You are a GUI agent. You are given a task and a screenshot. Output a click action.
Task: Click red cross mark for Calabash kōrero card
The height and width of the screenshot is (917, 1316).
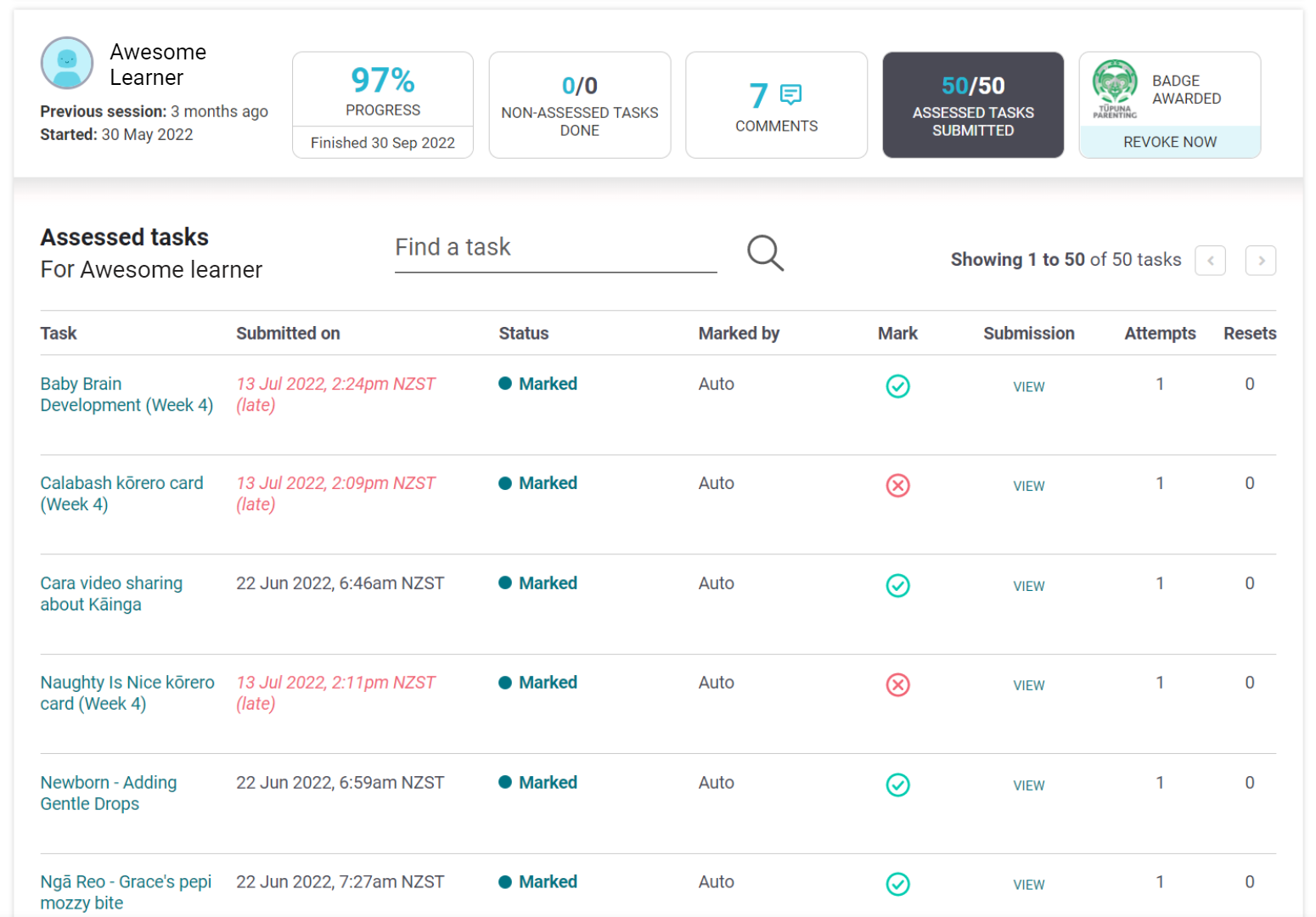[897, 486]
